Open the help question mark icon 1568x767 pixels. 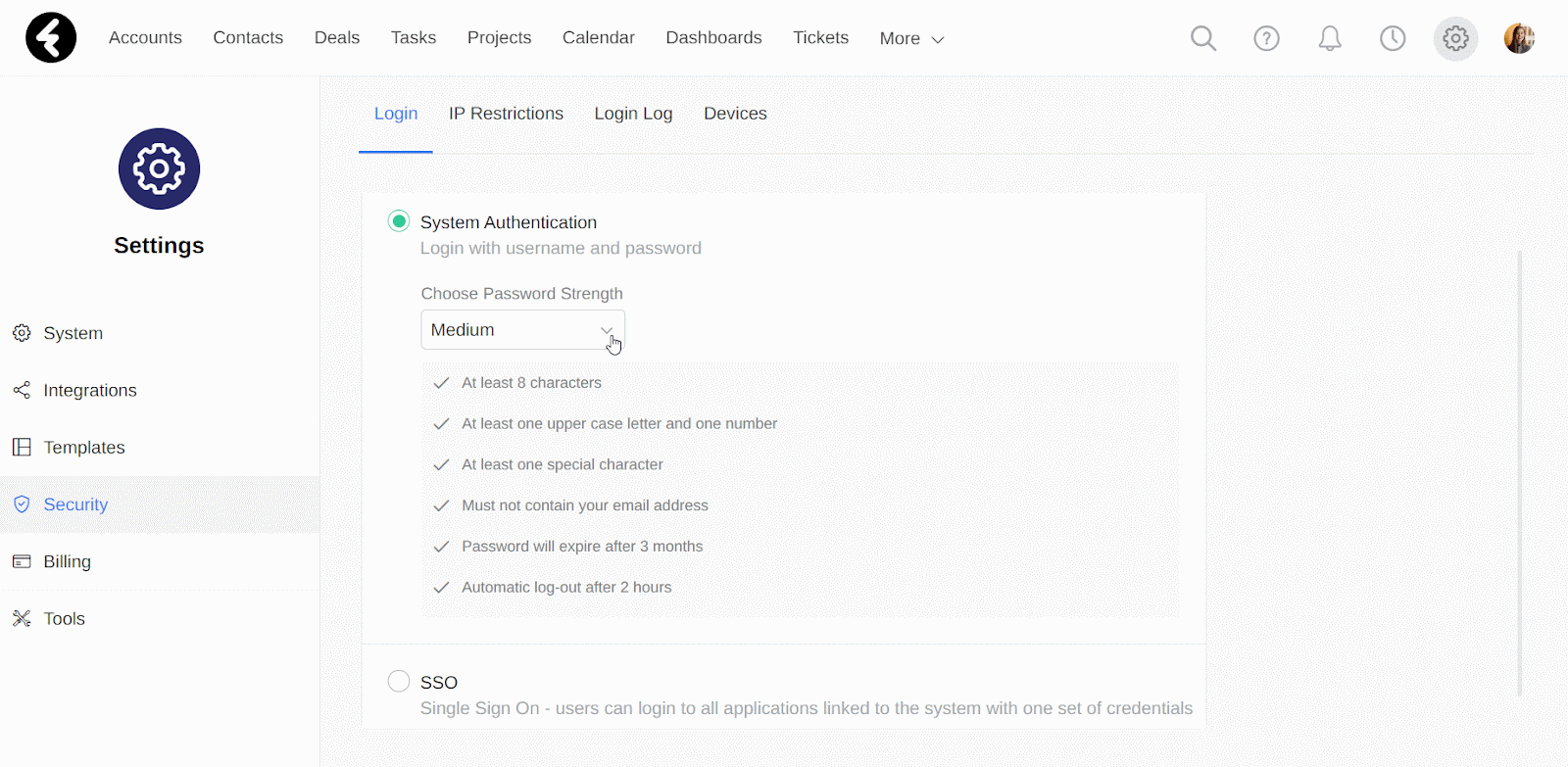[1267, 38]
